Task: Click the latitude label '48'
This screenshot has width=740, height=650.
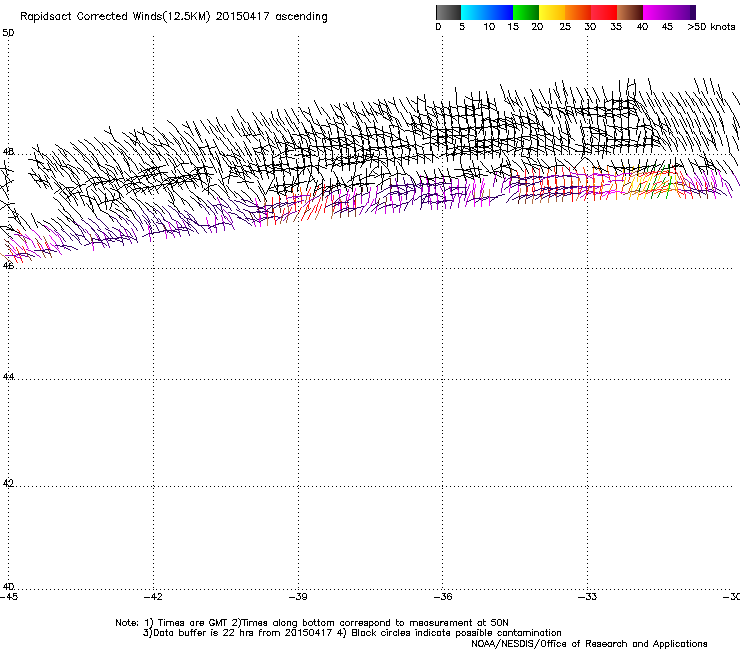Action: [x=8, y=152]
